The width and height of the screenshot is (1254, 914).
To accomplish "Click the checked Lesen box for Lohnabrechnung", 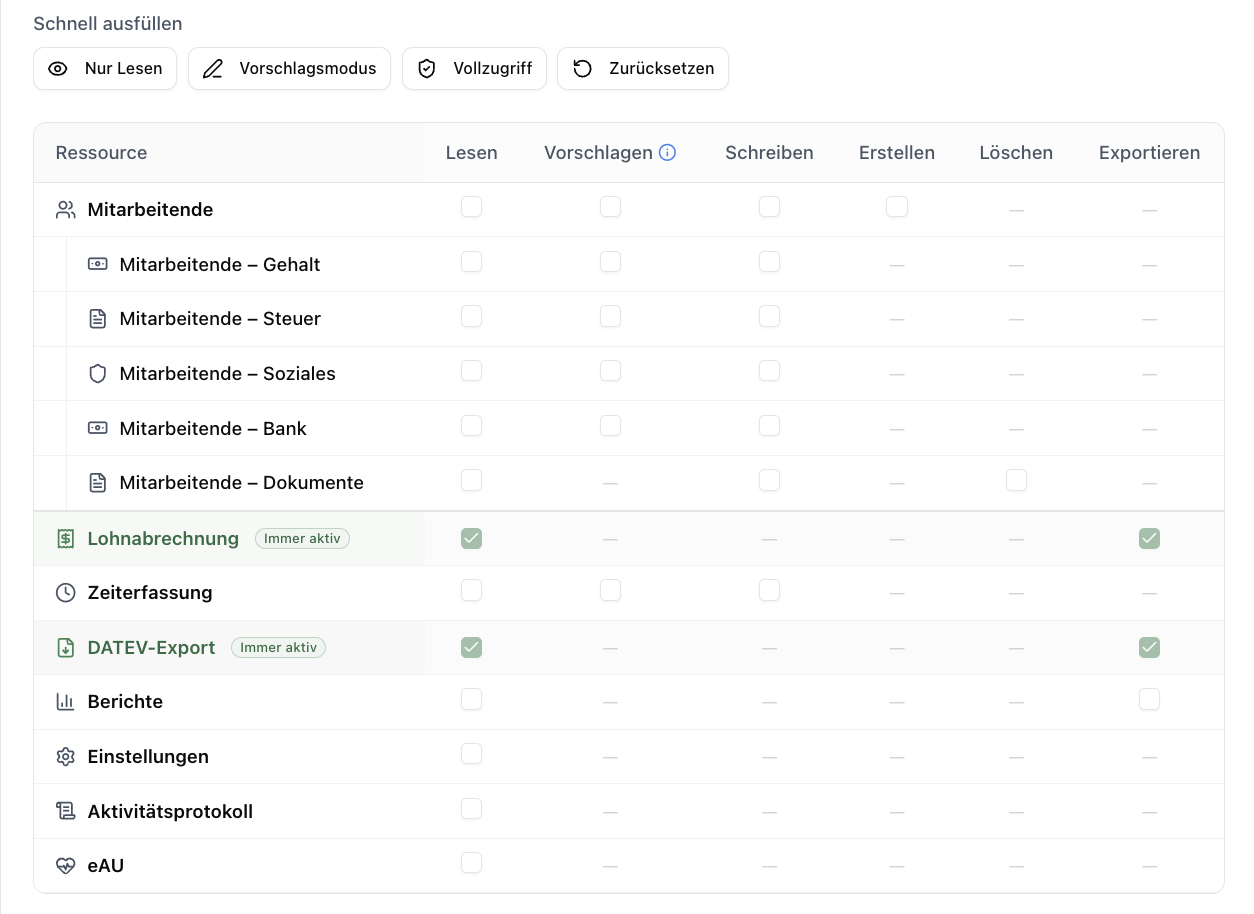I will coord(471,539).
